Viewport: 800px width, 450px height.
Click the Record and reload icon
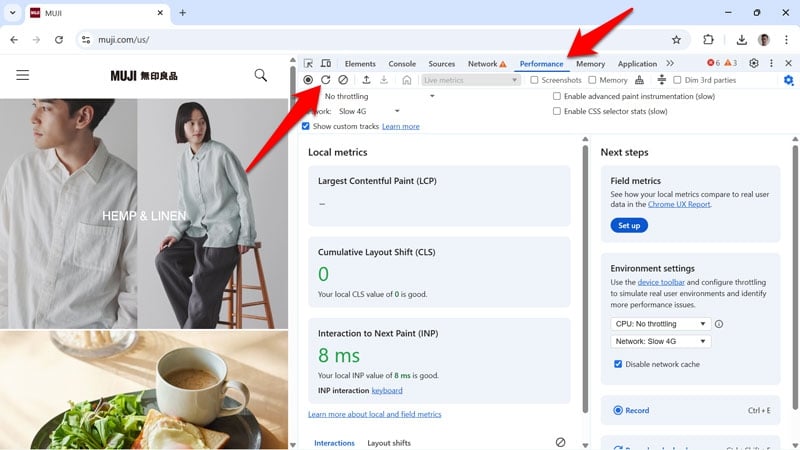point(326,80)
